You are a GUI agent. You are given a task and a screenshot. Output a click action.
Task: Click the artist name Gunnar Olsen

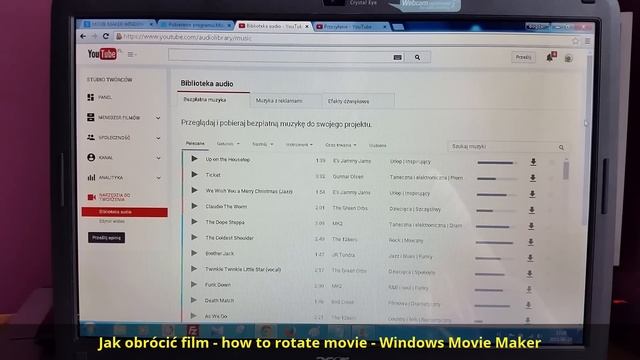[348, 177]
